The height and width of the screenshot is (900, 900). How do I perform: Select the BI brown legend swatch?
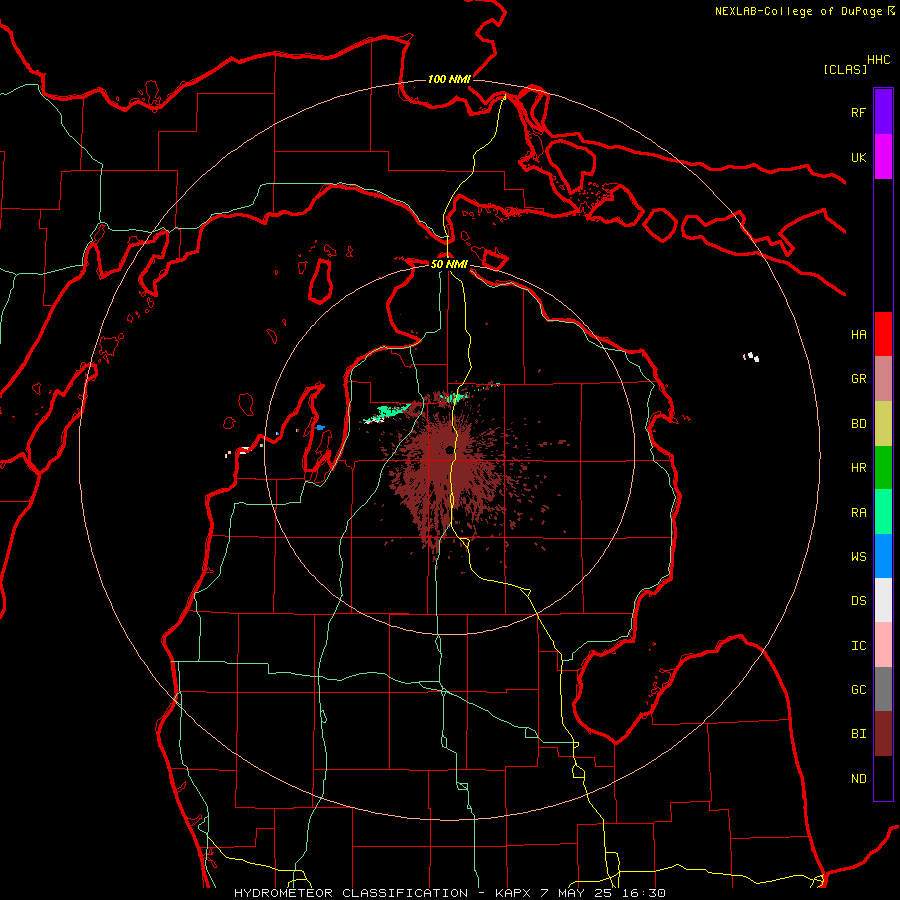(x=883, y=734)
